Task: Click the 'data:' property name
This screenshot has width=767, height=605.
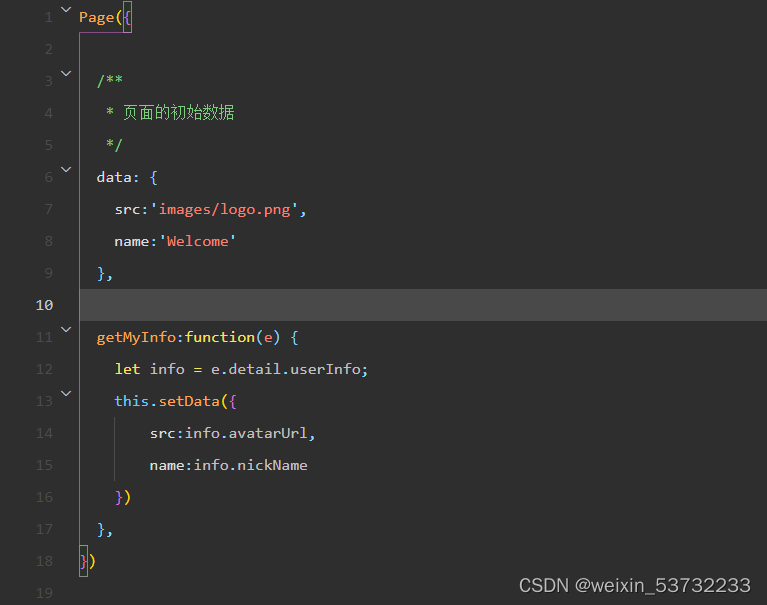Action: pos(118,177)
